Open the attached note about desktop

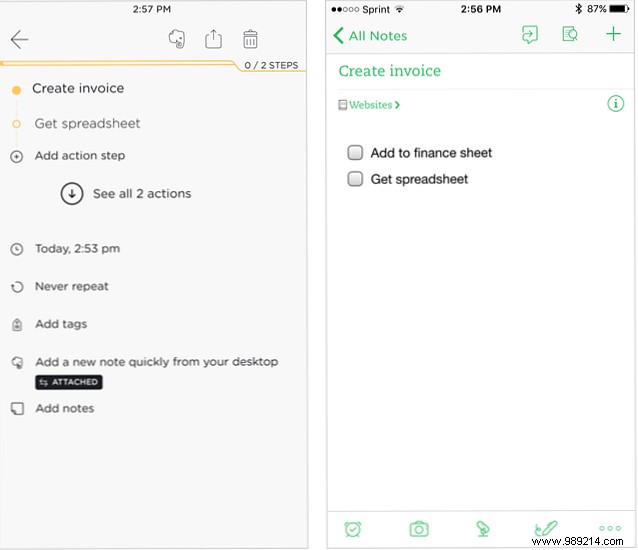[157, 362]
